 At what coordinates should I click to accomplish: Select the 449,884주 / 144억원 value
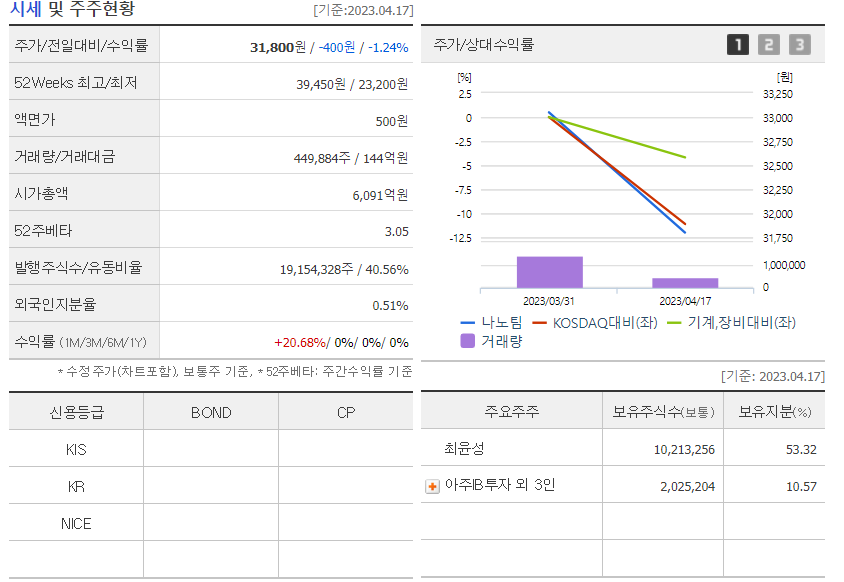click(x=351, y=158)
